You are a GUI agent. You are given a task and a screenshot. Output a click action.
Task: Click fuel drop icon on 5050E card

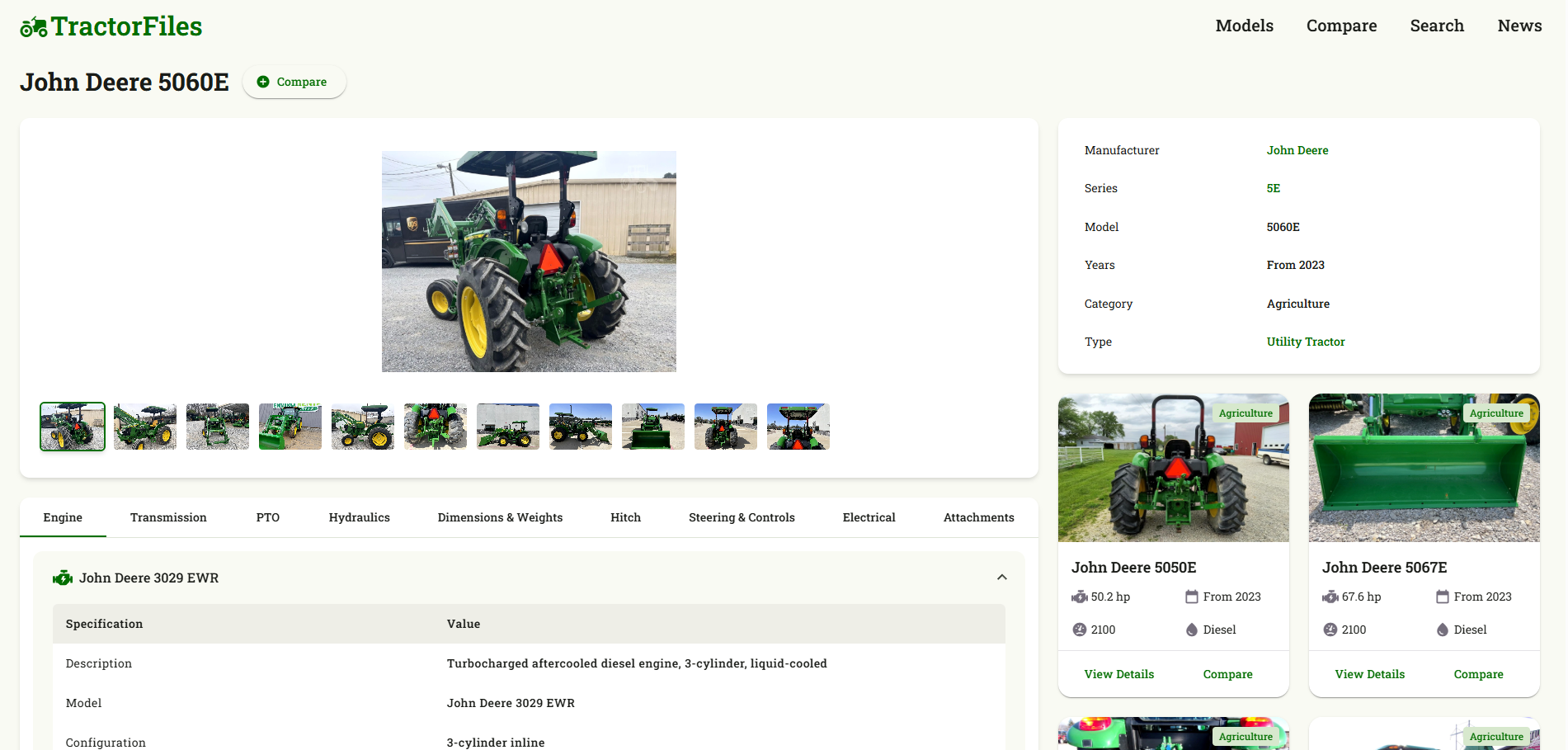point(1192,630)
